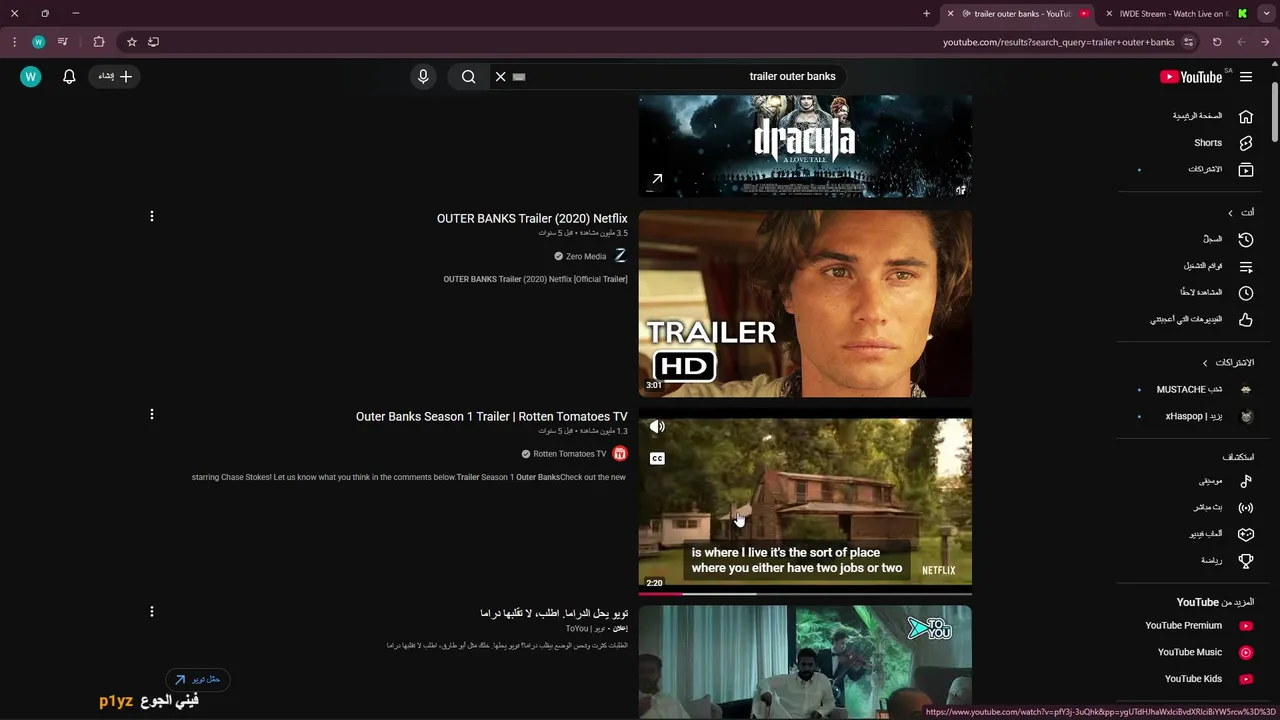Reload the page
The width and height of the screenshot is (1280, 720).
tap(1217, 42)
